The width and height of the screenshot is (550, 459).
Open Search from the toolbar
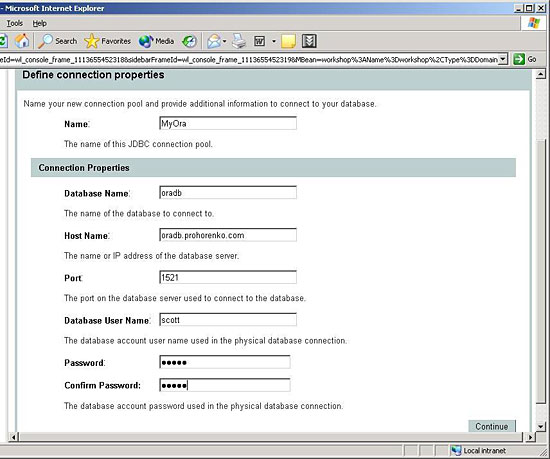58,41
